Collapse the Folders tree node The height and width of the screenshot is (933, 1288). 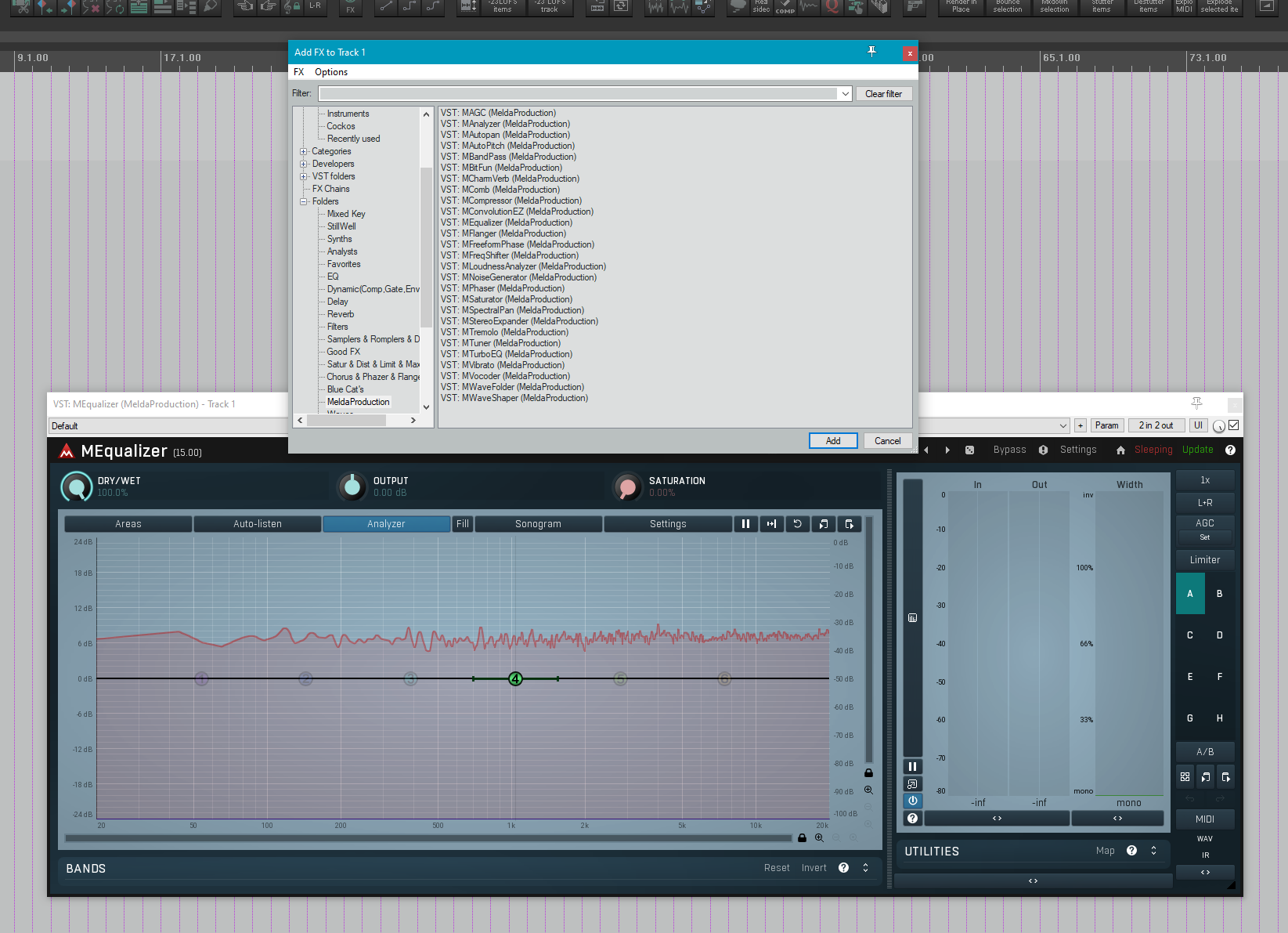click(x=303, y=202)
